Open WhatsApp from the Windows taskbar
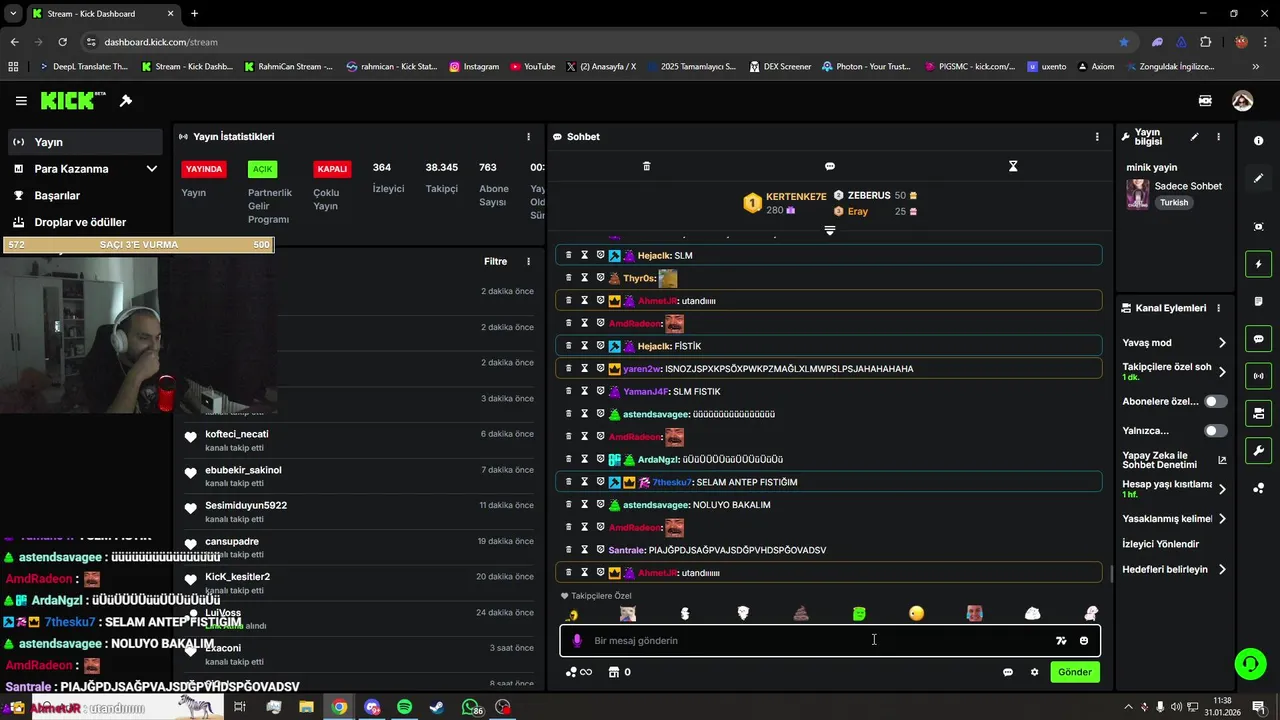This screenshot has width=1280, height=720. [471, 707]
